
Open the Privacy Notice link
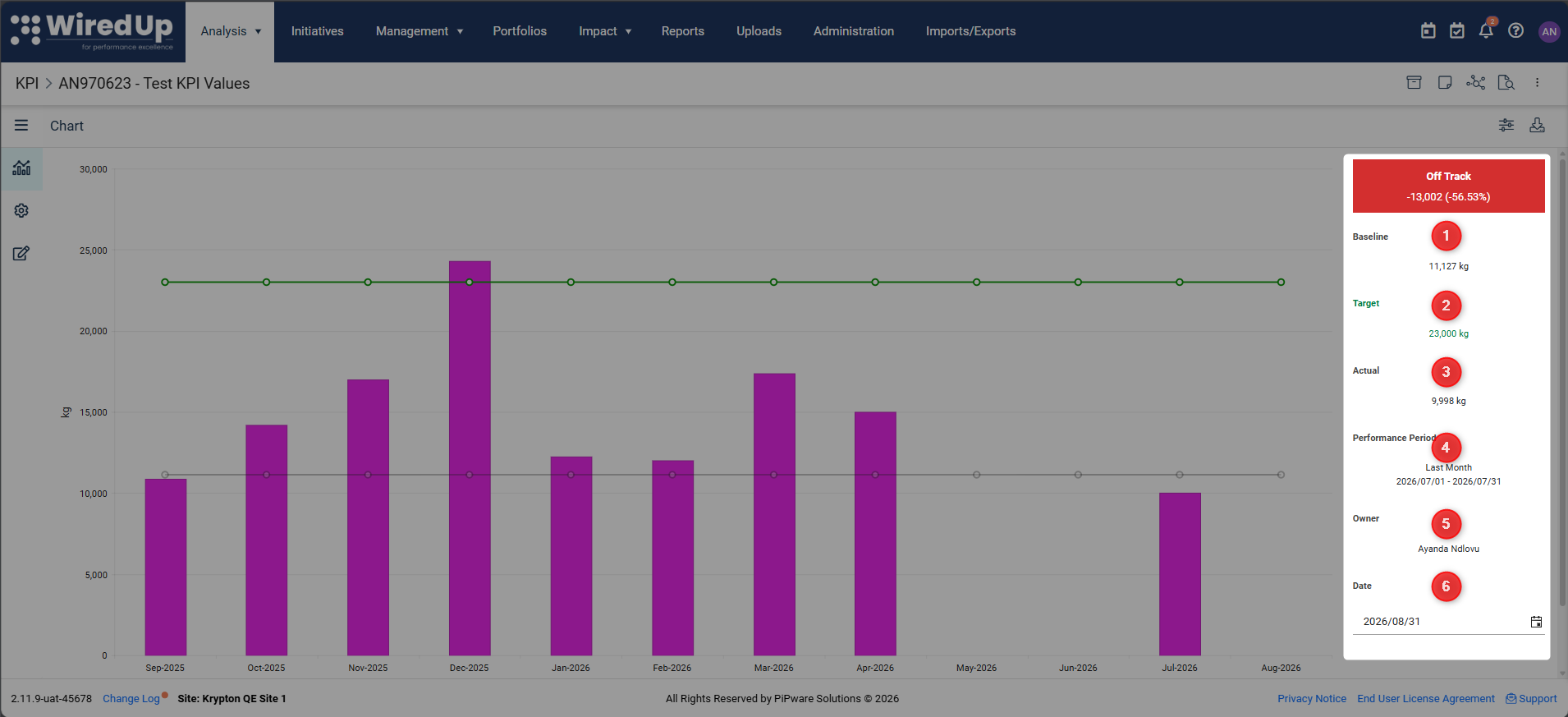[x=1312, y=699]
